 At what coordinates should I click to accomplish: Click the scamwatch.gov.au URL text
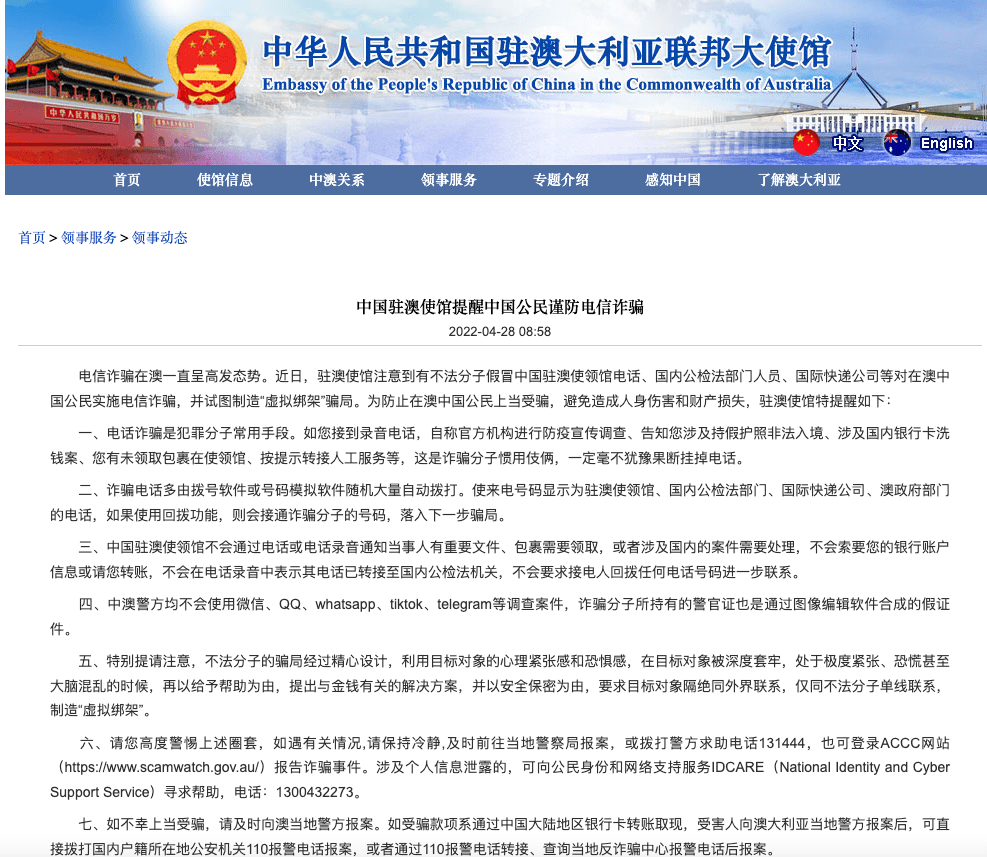[x=161, y=768]
